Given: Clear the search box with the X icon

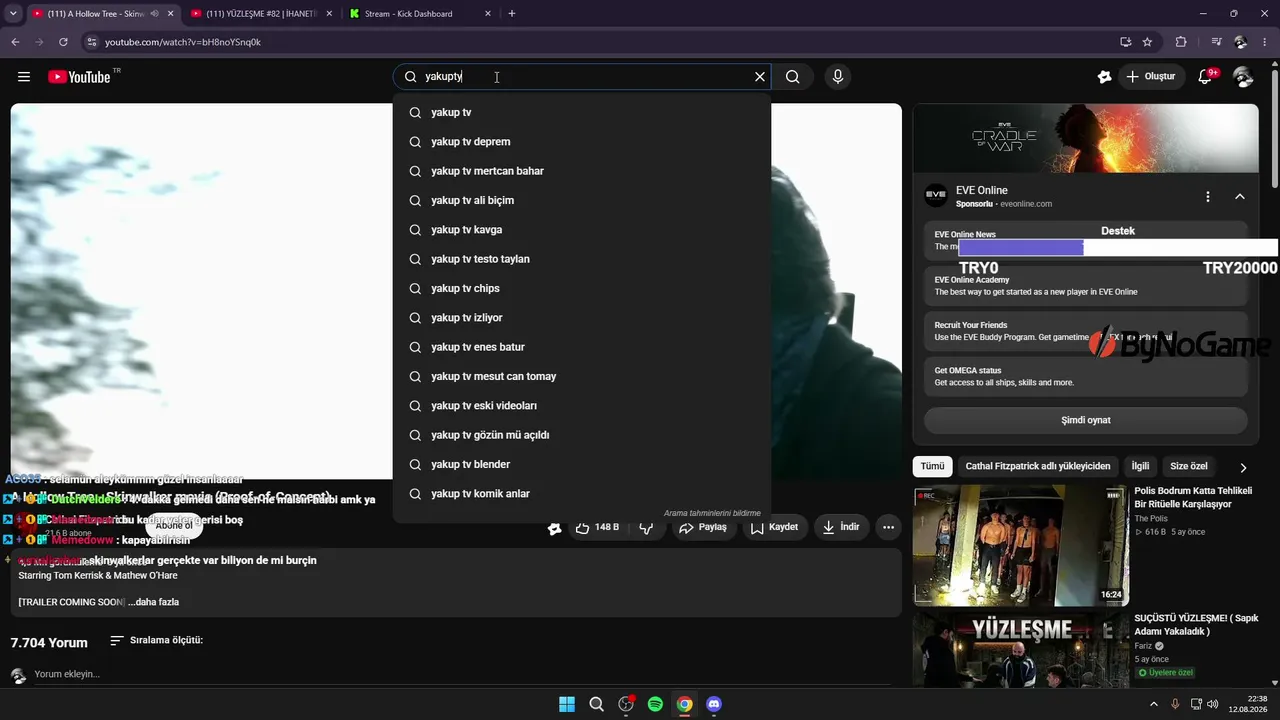Looking at the screenshot, I should tap(760, 77).
